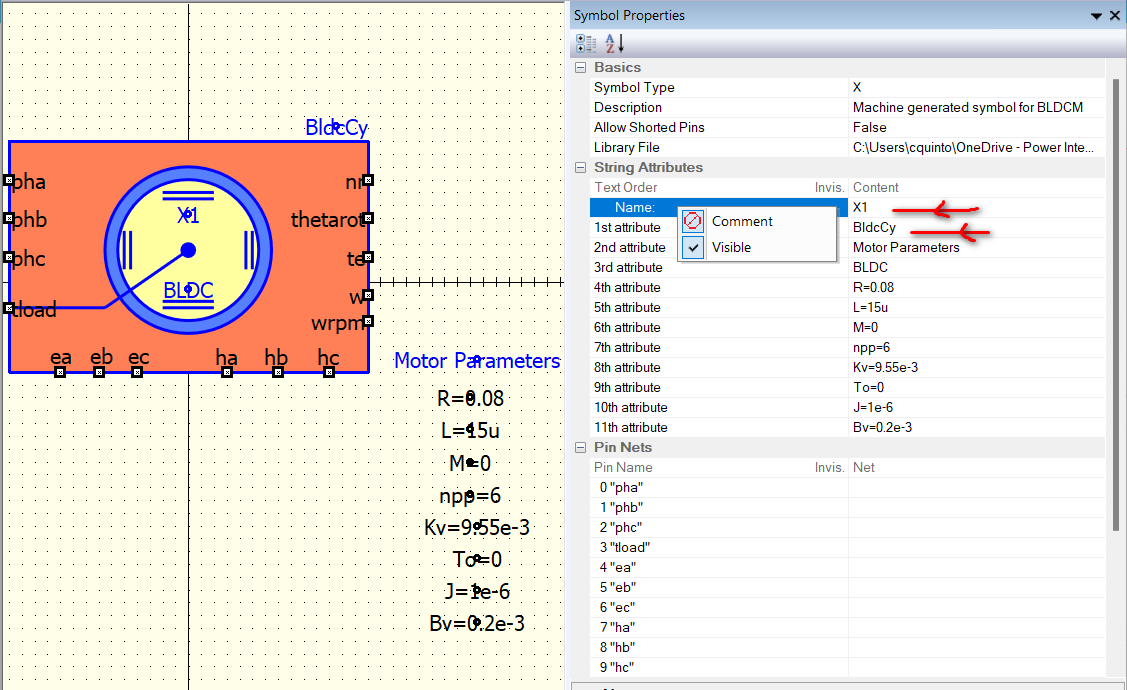
Task: Click the 'hc' pin square at bottom
Action: tap(329, 372)
